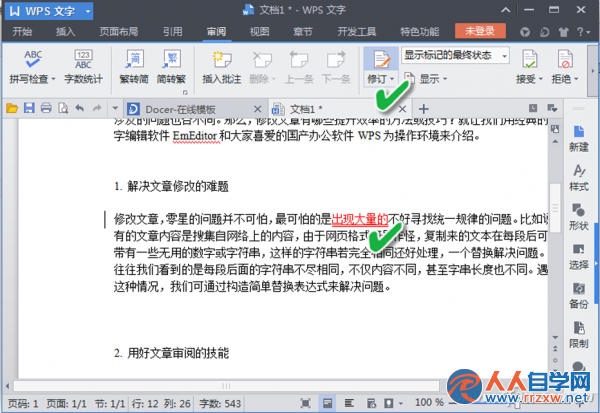Open the word count tool (字数统计)
The image size is (600, 413).
(83, 67)
